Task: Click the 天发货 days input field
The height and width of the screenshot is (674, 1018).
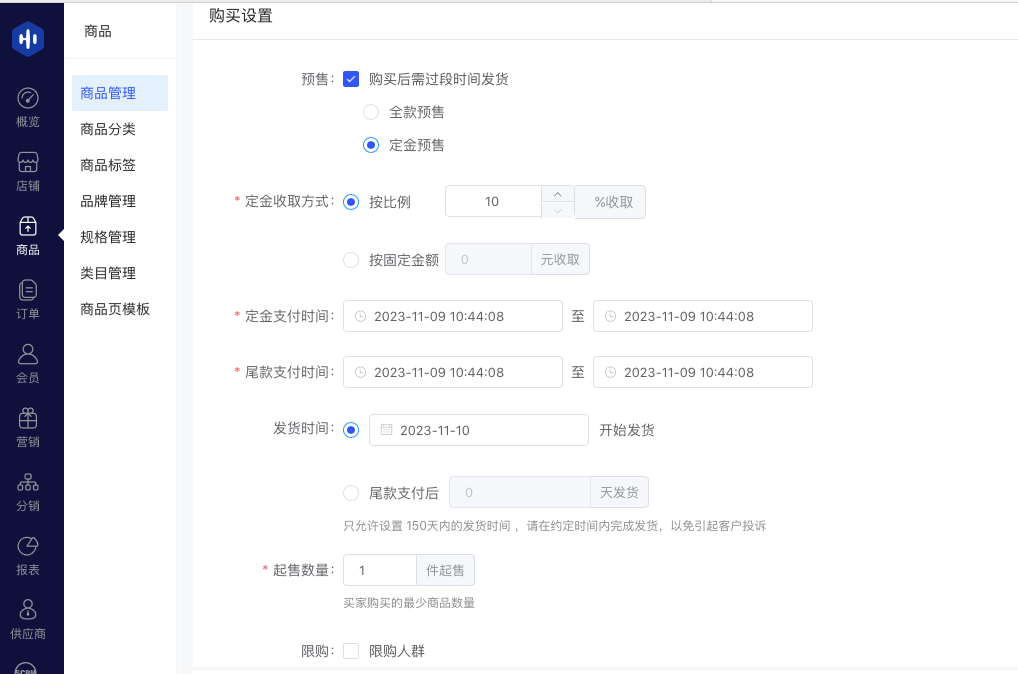Action: pyautogui.click(x=520, y=492)
